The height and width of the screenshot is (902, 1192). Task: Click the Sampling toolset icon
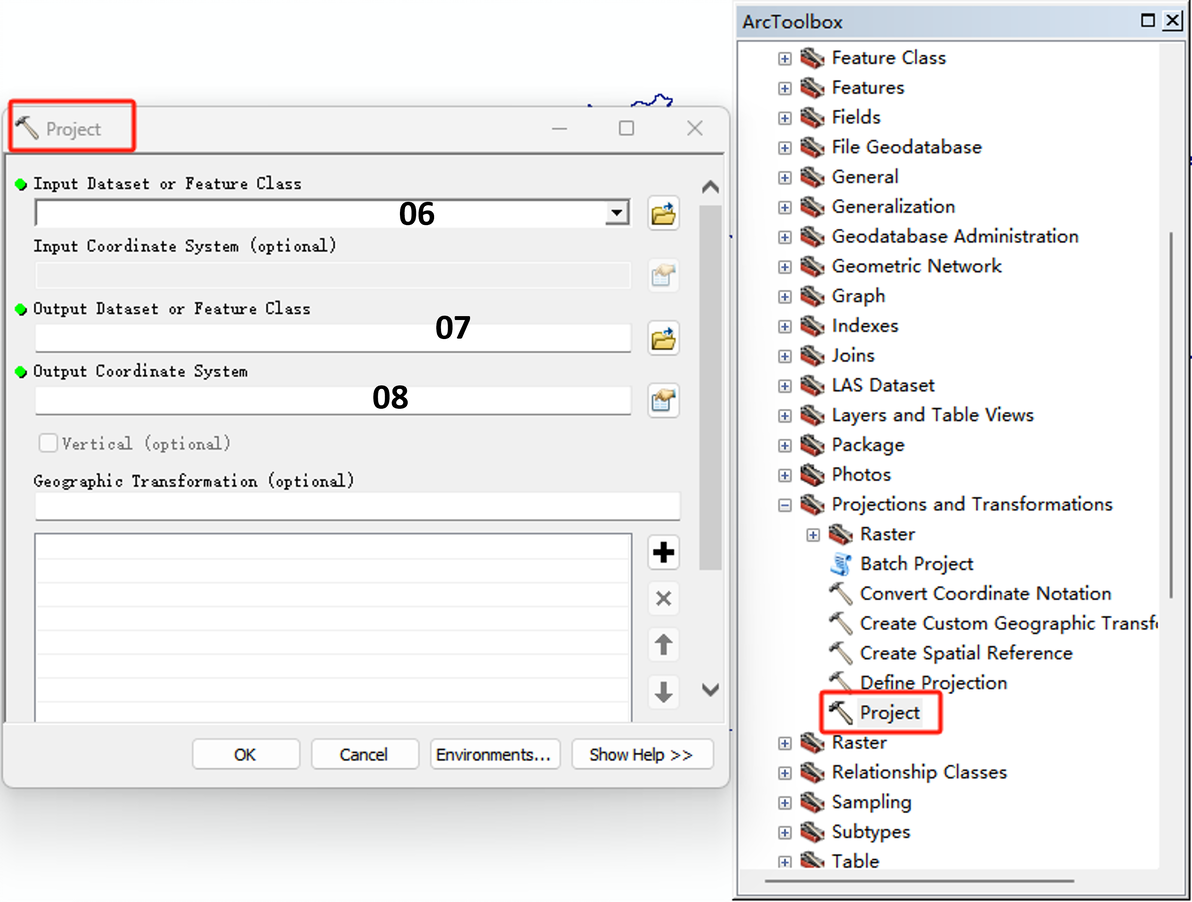click(812, 802)
